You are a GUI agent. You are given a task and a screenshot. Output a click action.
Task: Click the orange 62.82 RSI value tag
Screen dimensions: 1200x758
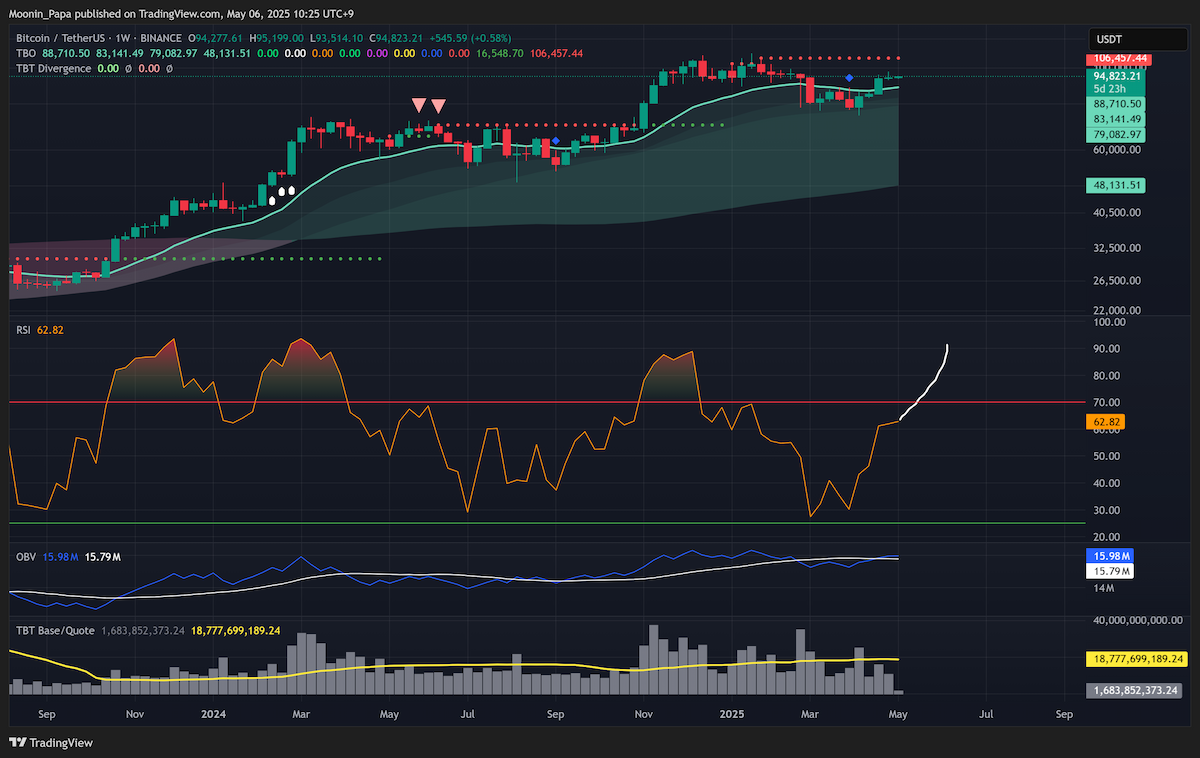point(1105,422)
